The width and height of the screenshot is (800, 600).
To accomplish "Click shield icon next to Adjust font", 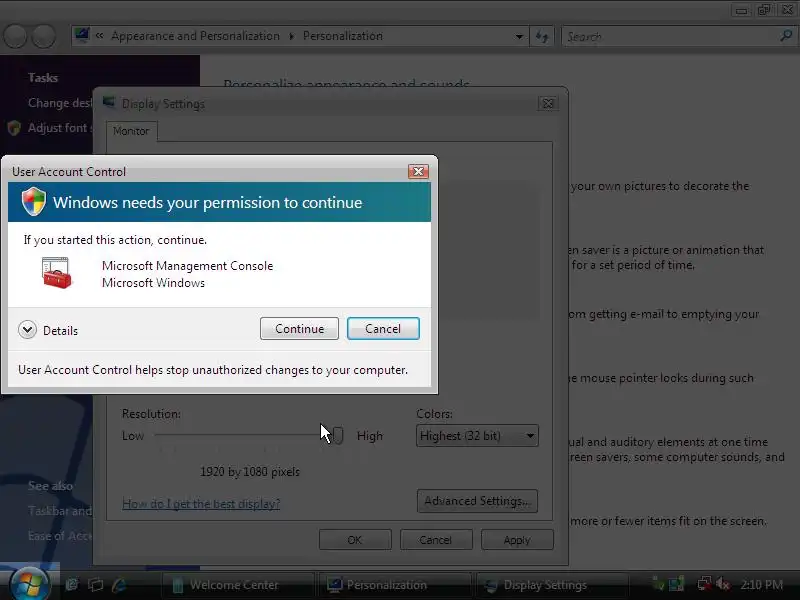I will point(14,128).
